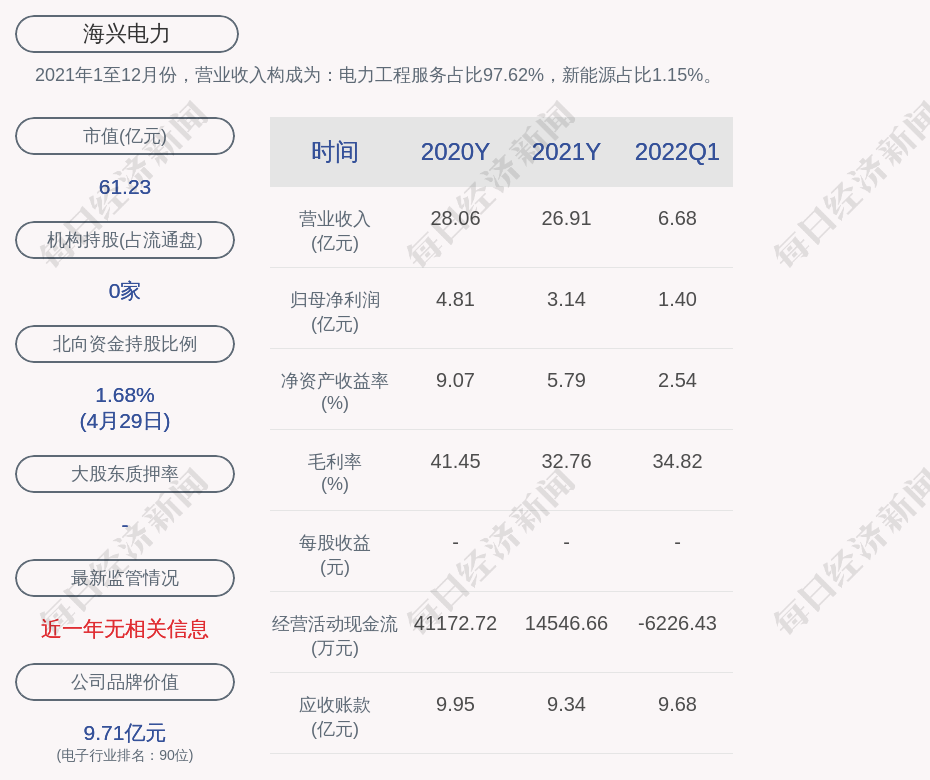The width and height of the screenshot is (930, 780).
Task: Select the ROE value 9.07
Action: [x=456, y=380]
